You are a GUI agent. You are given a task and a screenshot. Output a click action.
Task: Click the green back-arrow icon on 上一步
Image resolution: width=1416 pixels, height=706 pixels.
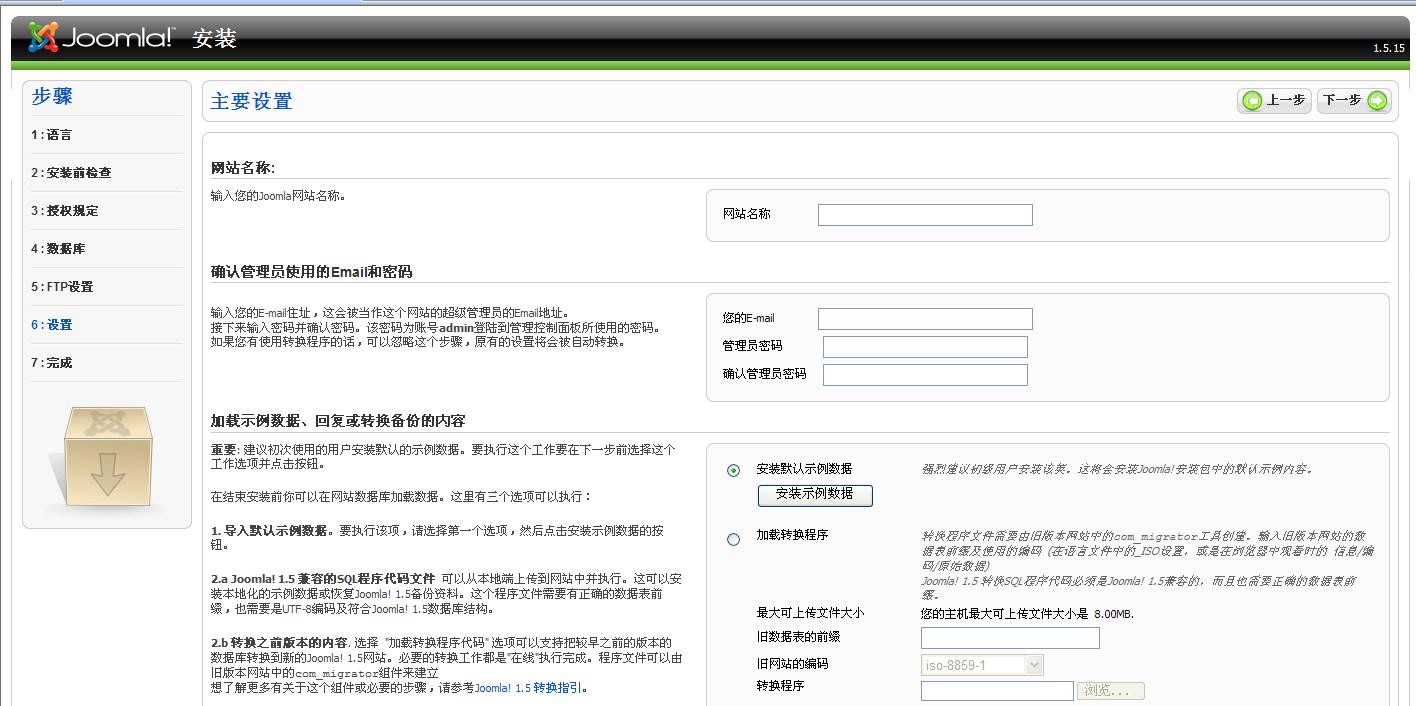click(1252, 100)
